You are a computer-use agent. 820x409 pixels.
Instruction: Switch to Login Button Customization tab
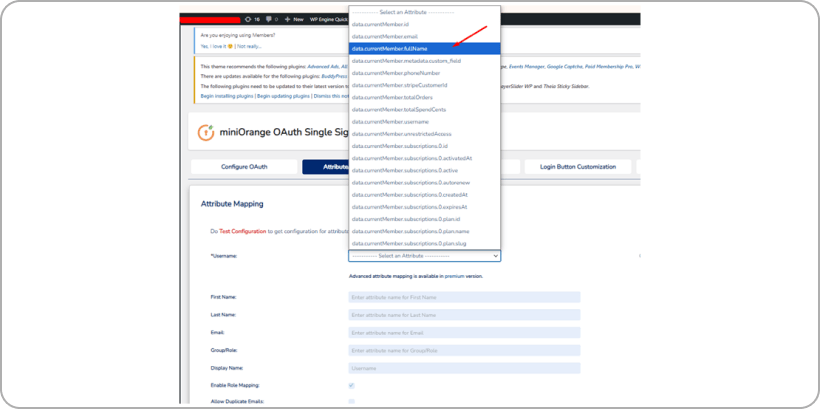click(x=578, y=167)
